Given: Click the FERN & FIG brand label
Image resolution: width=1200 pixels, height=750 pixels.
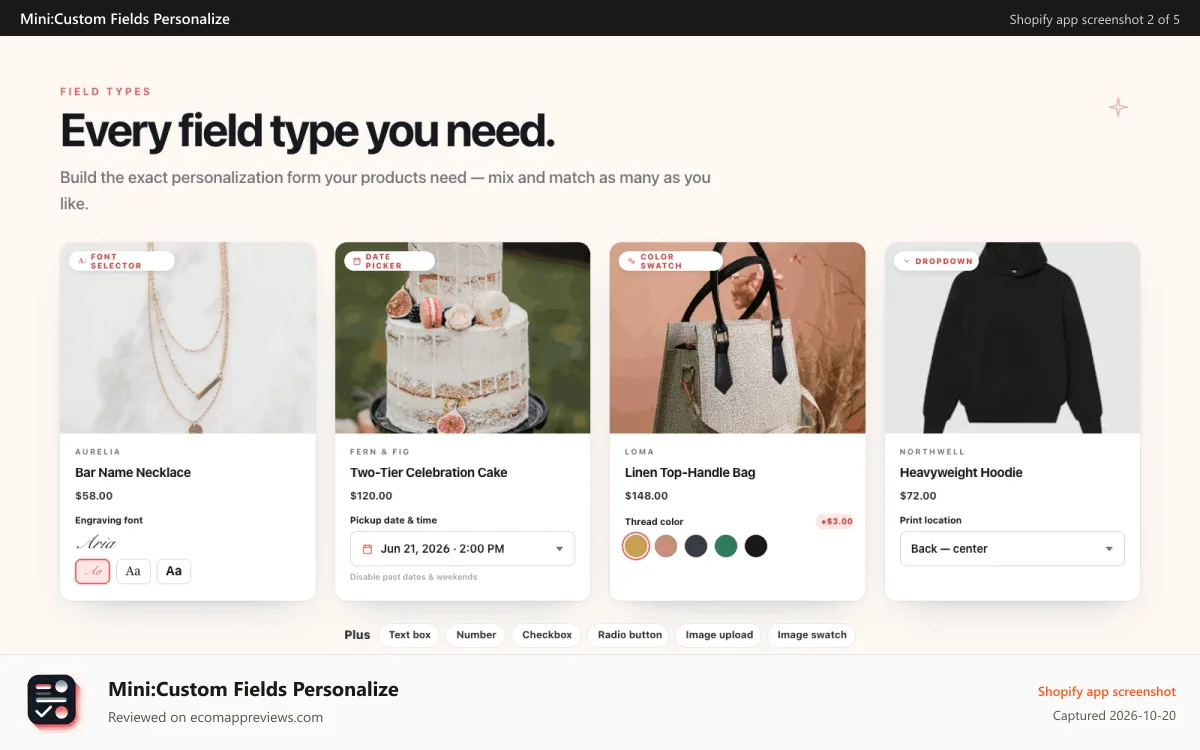Looking at the screenshot, I should point(380,452).
